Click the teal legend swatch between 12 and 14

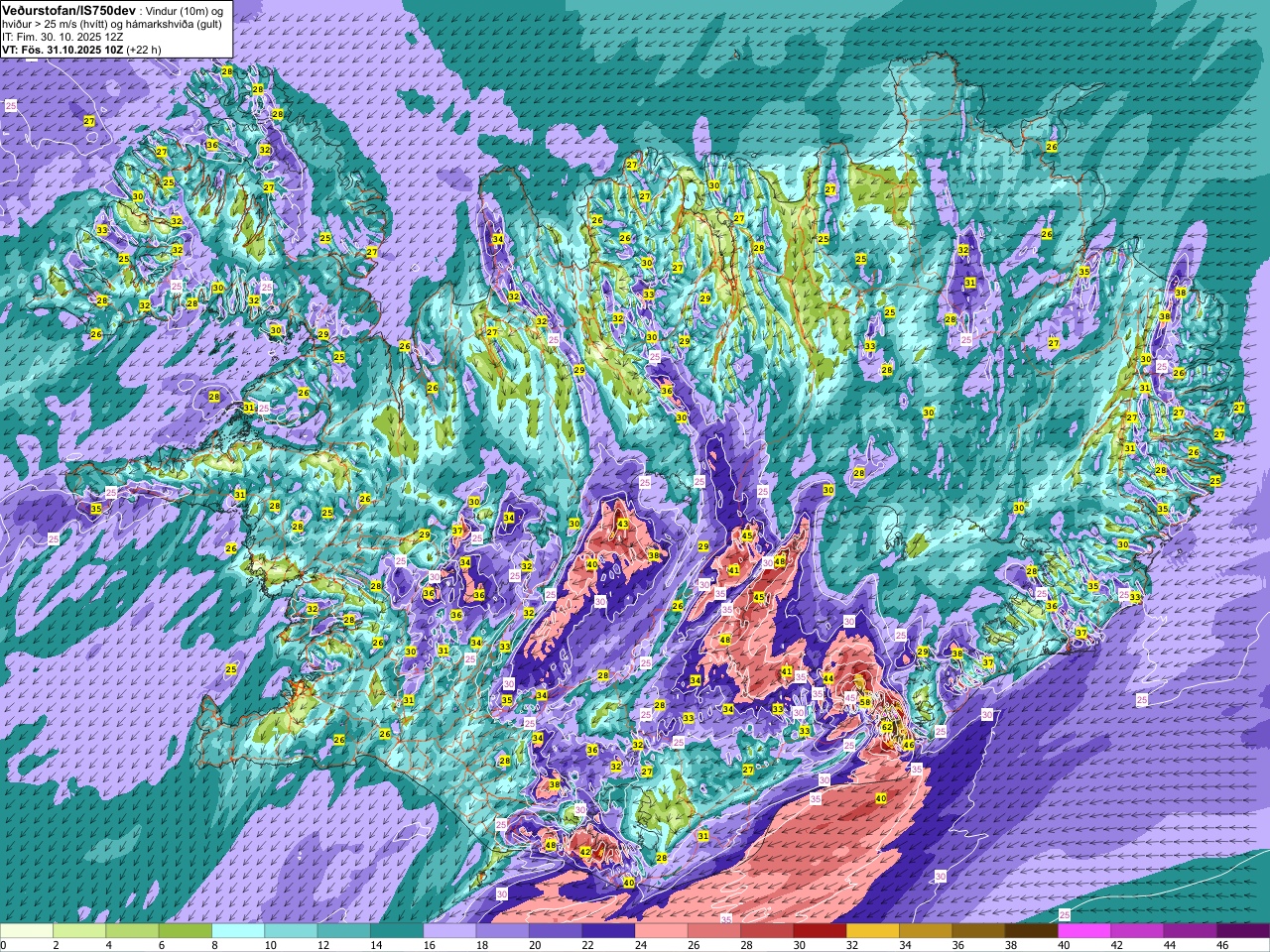pyautogui.click(x=344, y=931)
